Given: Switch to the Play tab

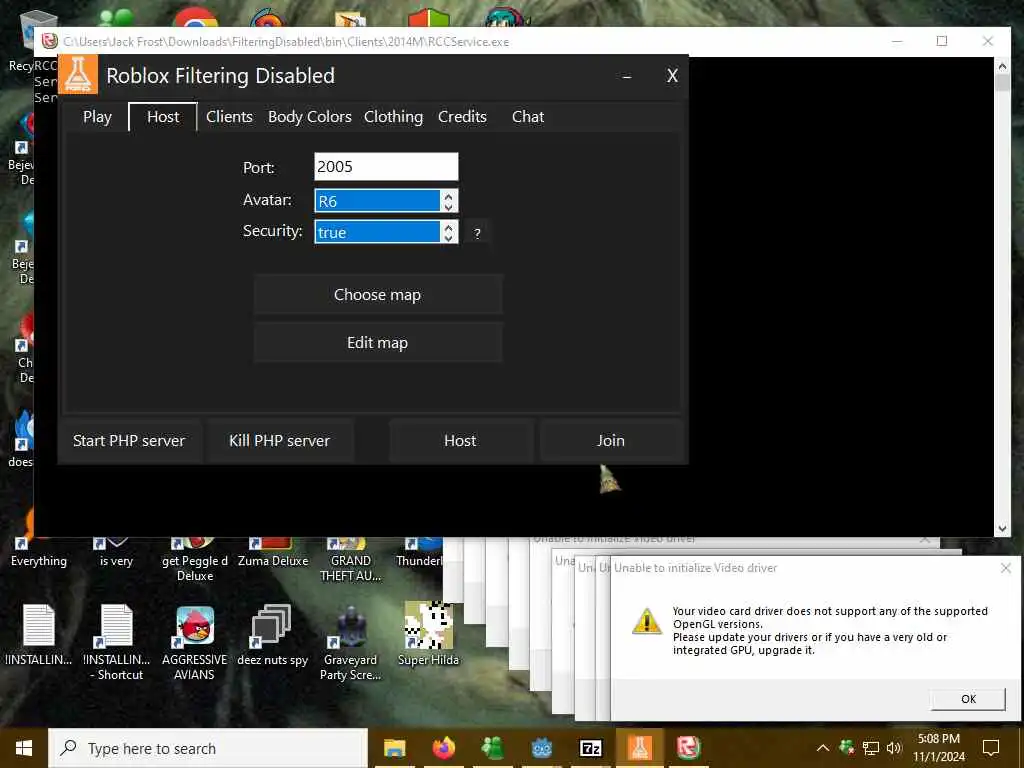Looking at the screenshot, I should [97, 117].
